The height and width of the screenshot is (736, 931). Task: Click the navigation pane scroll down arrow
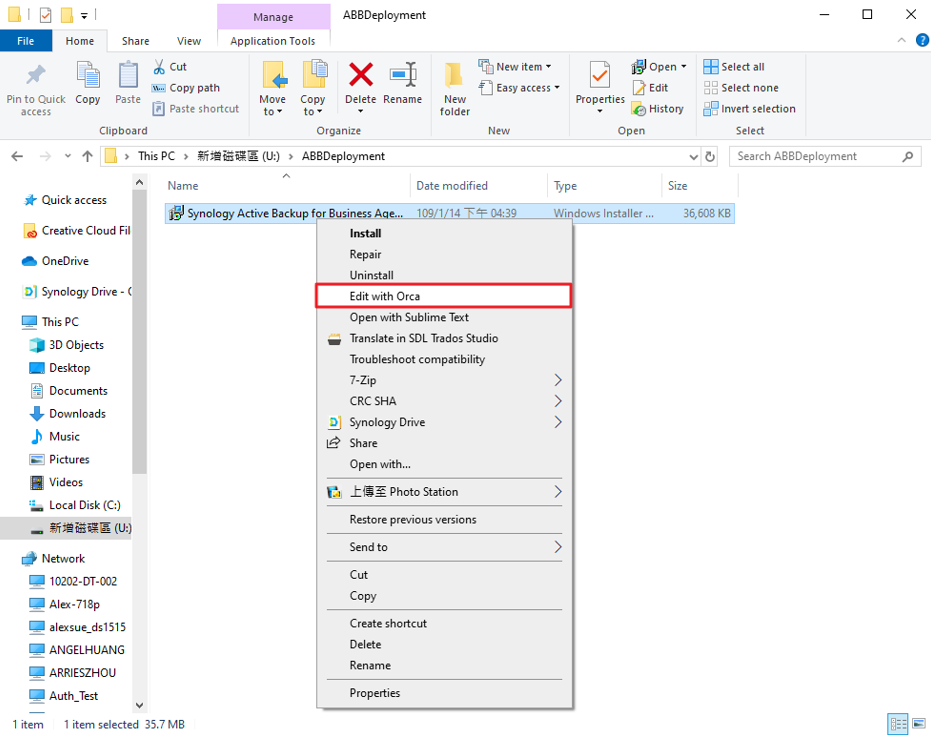pos(140,705)
